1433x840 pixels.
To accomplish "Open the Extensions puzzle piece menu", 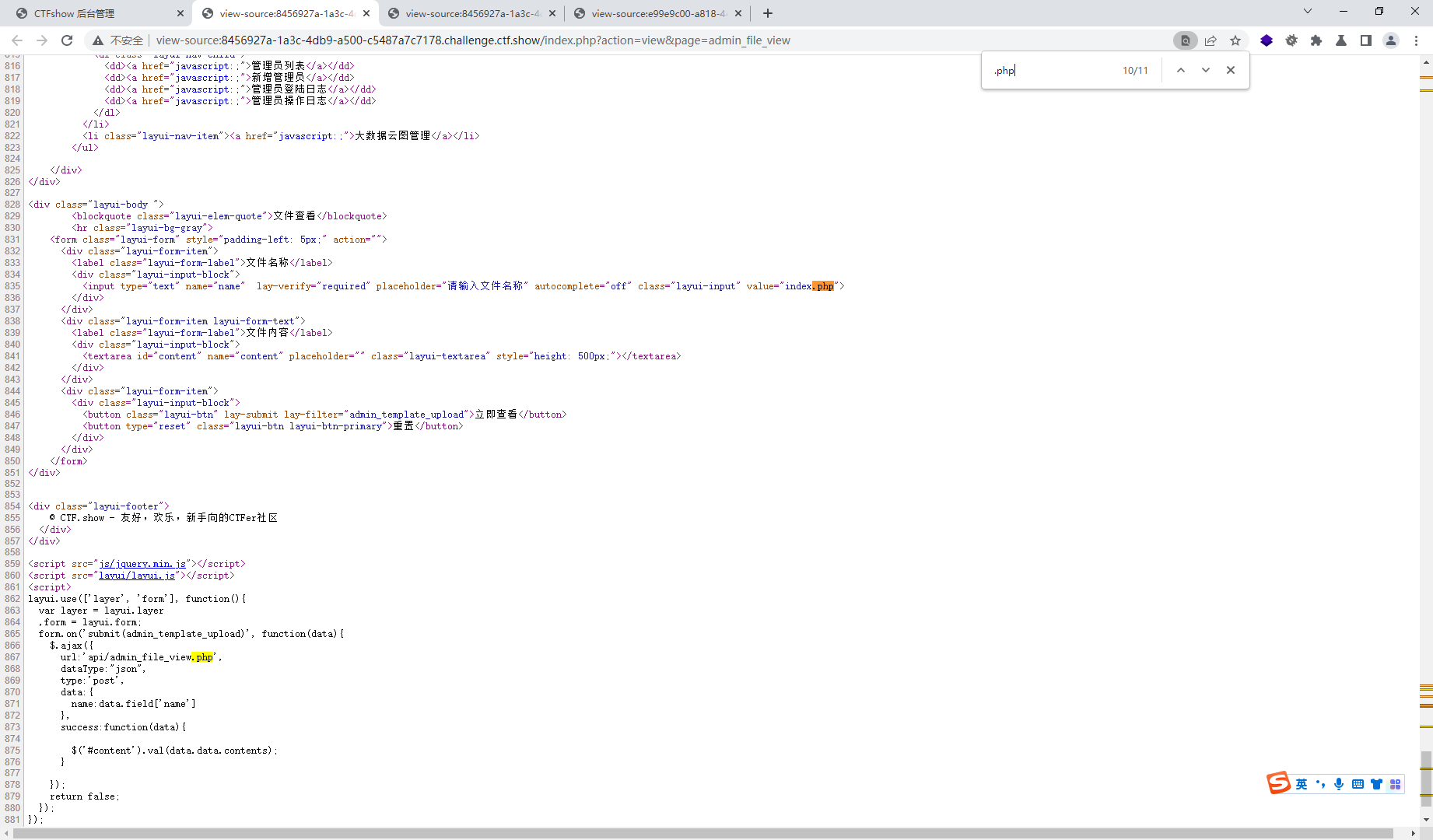I will tap(1316, 40).
